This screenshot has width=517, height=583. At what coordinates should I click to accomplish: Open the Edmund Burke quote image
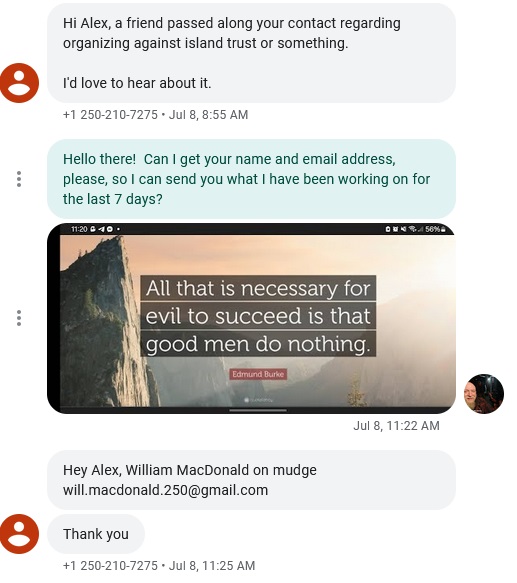(251, 318)
